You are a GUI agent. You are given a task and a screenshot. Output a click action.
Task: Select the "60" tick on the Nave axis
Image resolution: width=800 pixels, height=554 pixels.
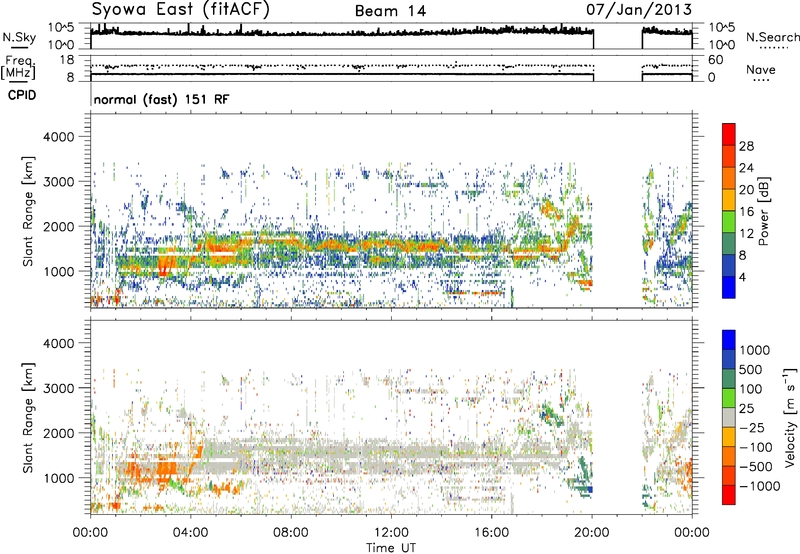715,60
